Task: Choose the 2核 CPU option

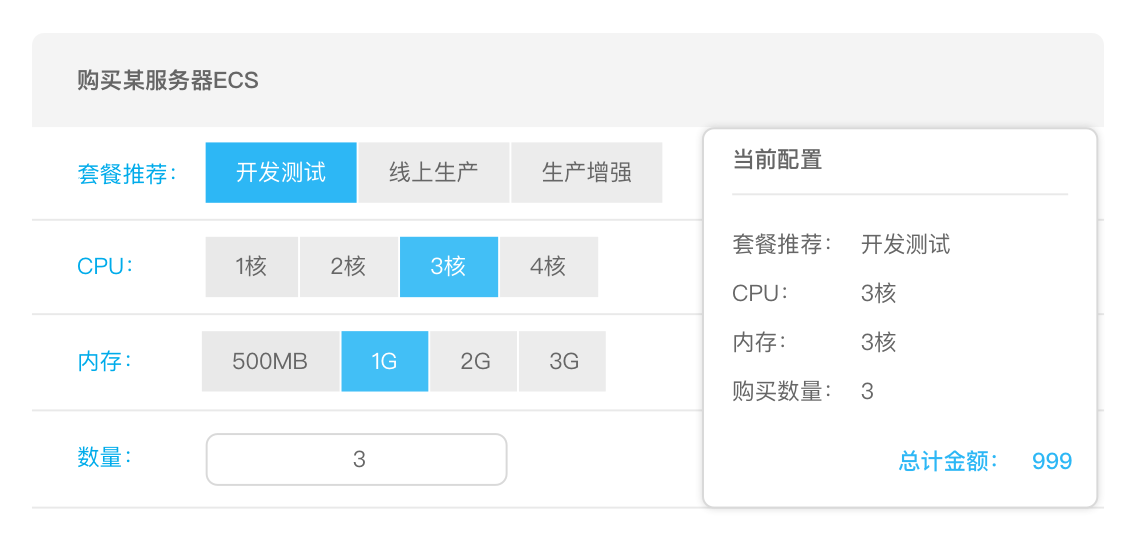Action: 348,267
